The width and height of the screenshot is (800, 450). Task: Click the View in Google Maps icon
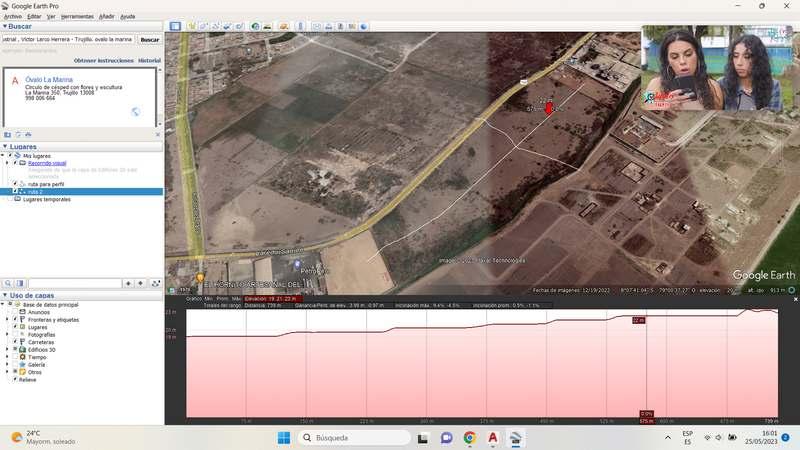[352, 26]
